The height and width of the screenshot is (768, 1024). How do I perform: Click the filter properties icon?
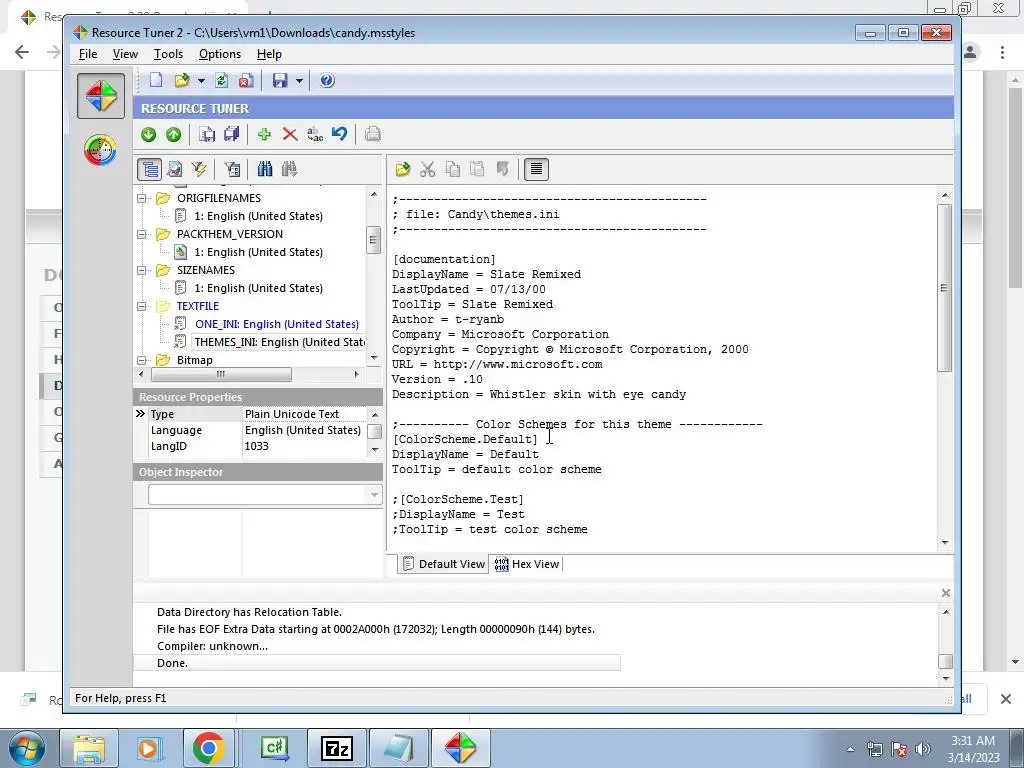click(x=232, y=169)
